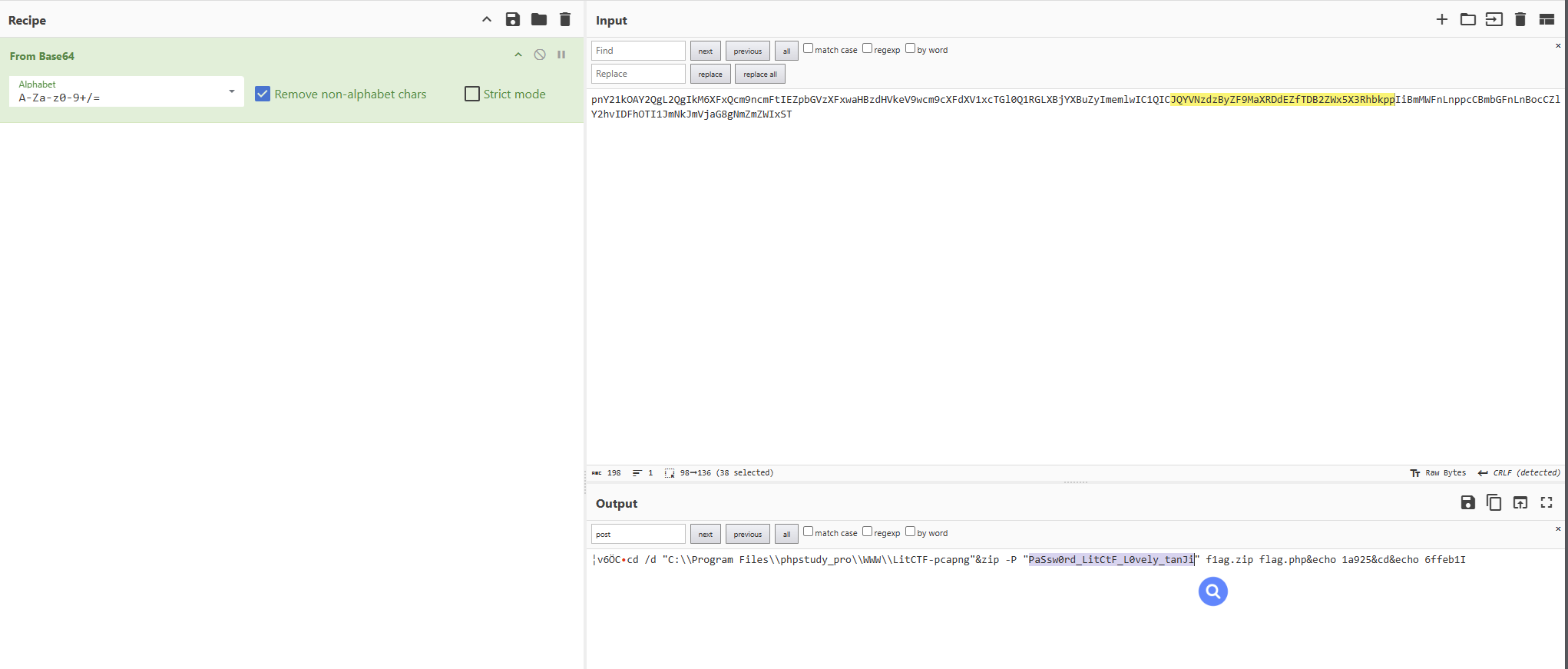
Task: Click 'phpstudy_pro' path in the output
Action: point(815,560)
